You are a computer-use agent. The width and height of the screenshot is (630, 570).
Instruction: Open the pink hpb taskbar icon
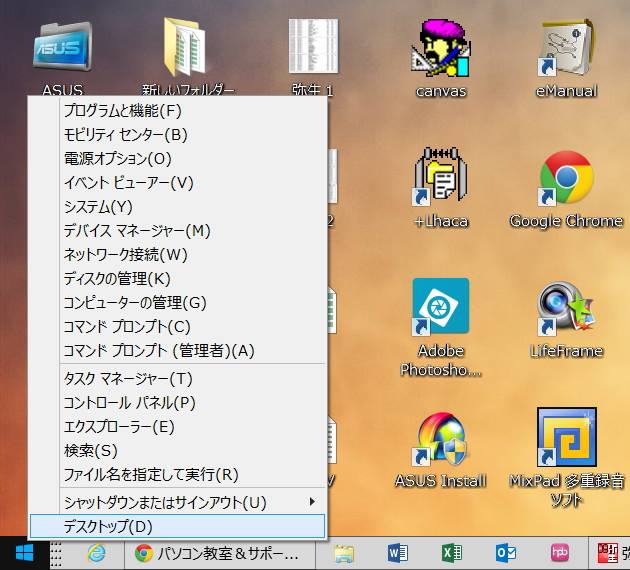pos(559,554)
